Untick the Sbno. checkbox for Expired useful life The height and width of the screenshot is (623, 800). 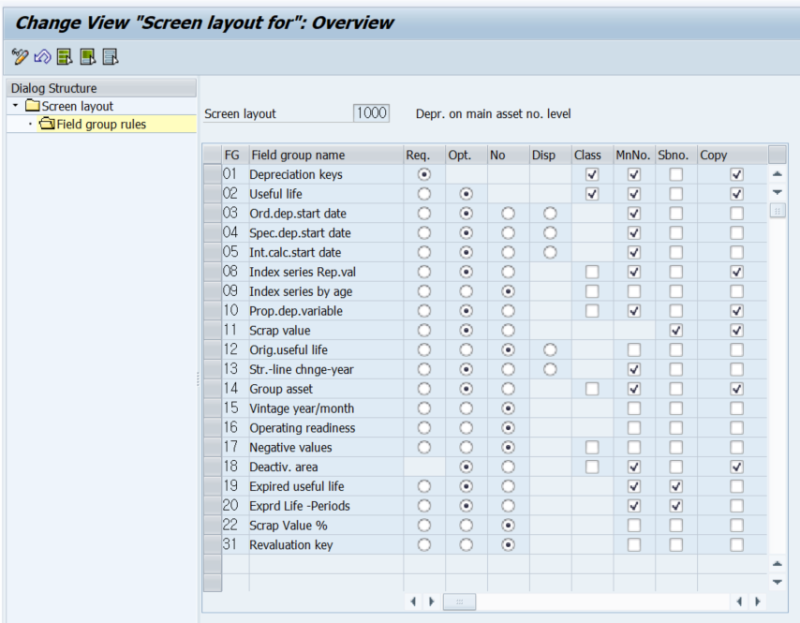pyautogui.click(x=676, y=486)
